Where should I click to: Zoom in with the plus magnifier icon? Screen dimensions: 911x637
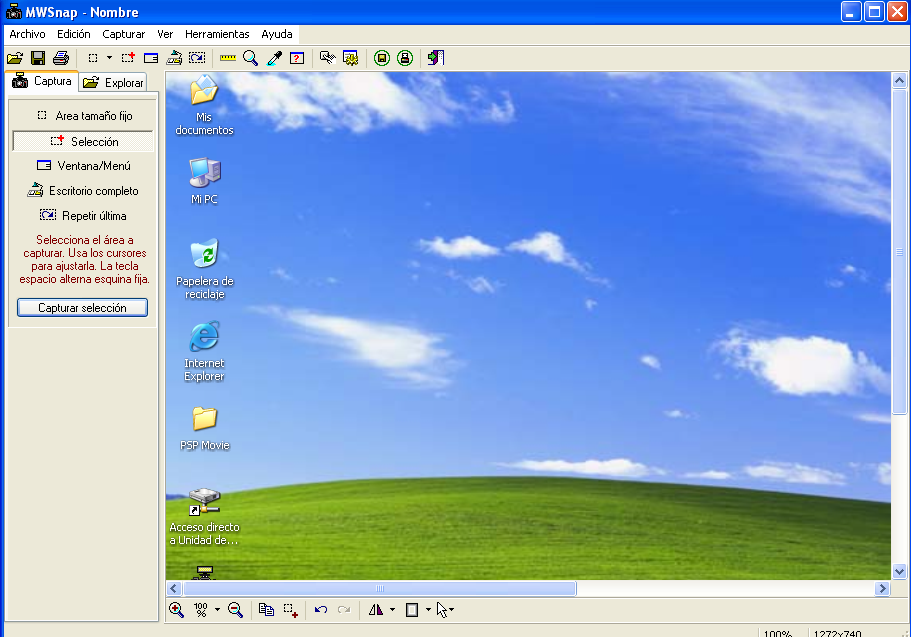click(x=176, y=610)
